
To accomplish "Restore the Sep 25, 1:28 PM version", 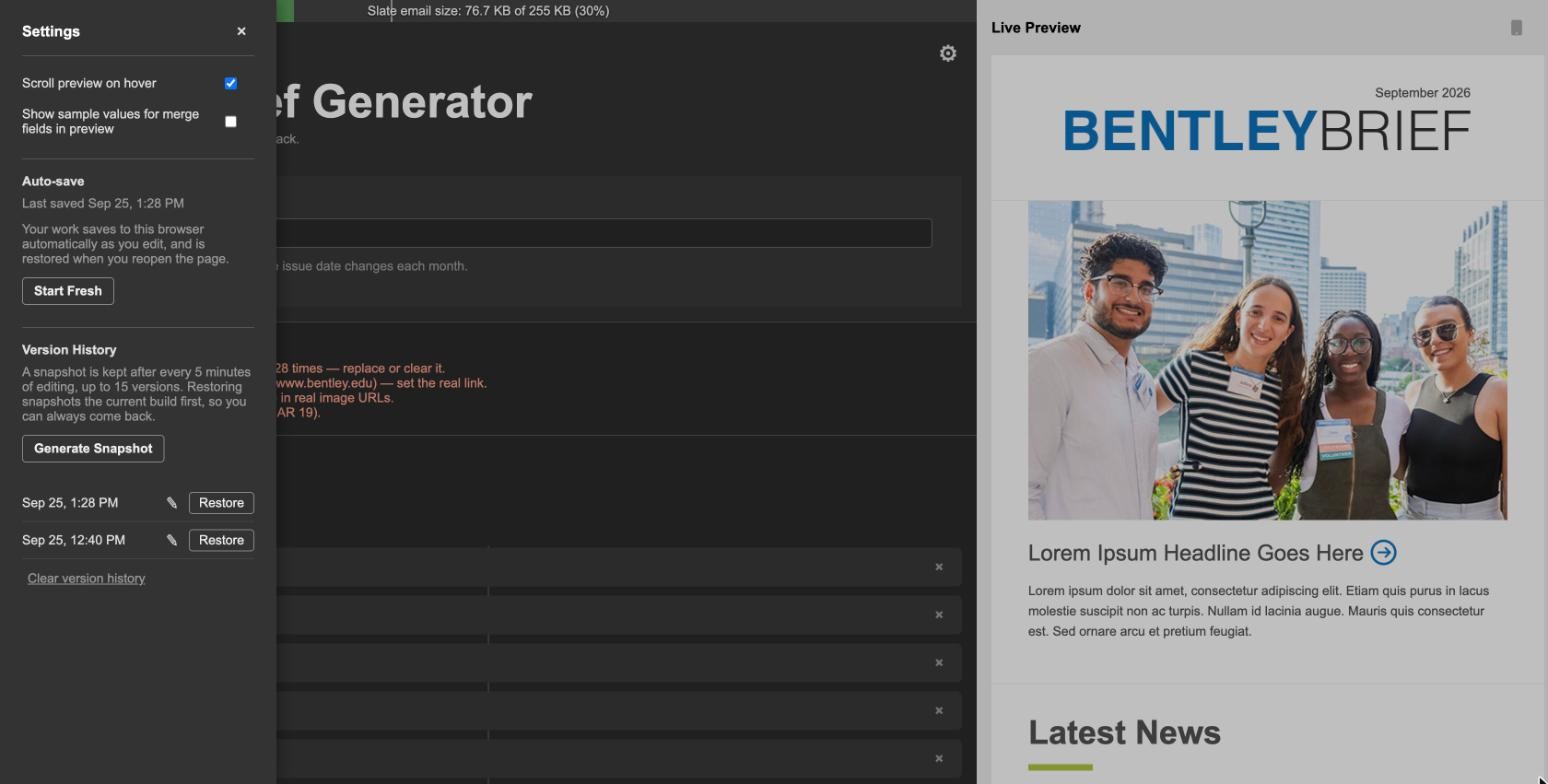I will (x=221, y=503).
